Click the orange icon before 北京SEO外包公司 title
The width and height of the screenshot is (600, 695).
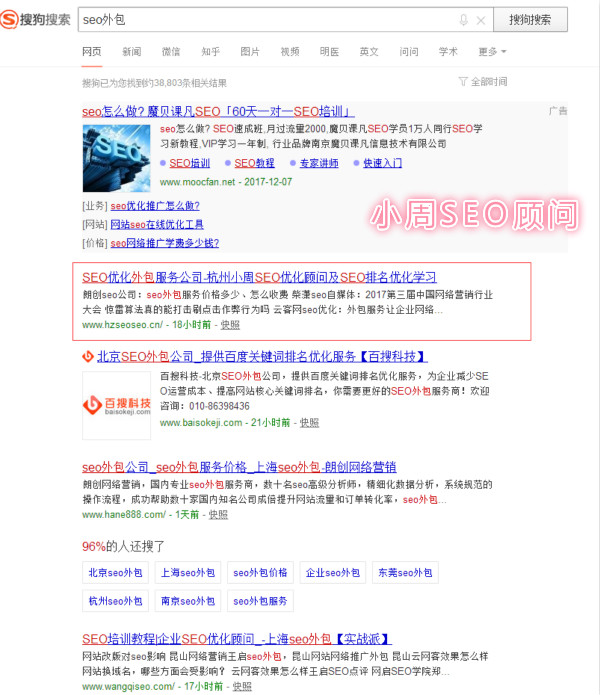(x=88, y=356)
